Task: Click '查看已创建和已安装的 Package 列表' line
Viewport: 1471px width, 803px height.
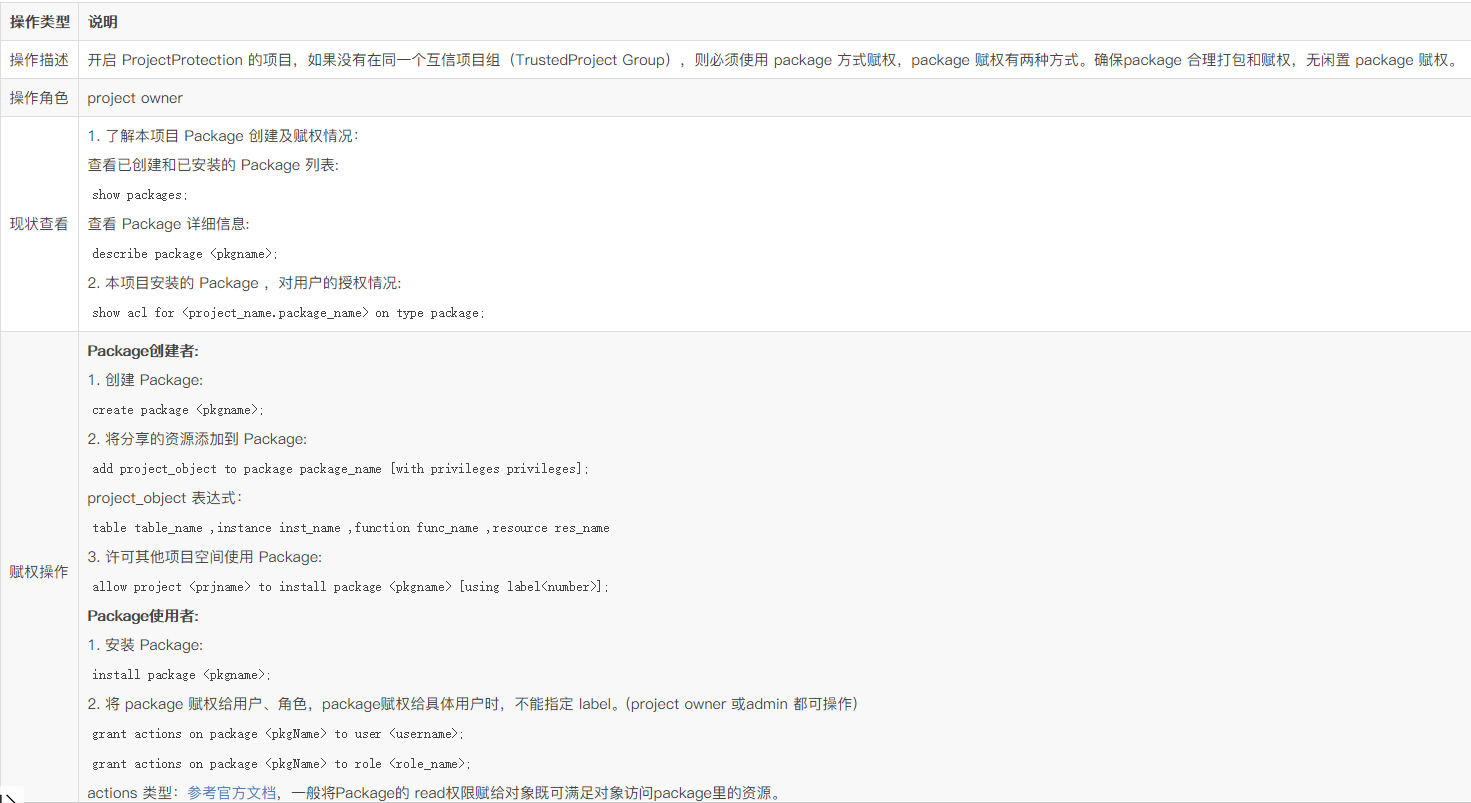Action: (x=213, y=165)
